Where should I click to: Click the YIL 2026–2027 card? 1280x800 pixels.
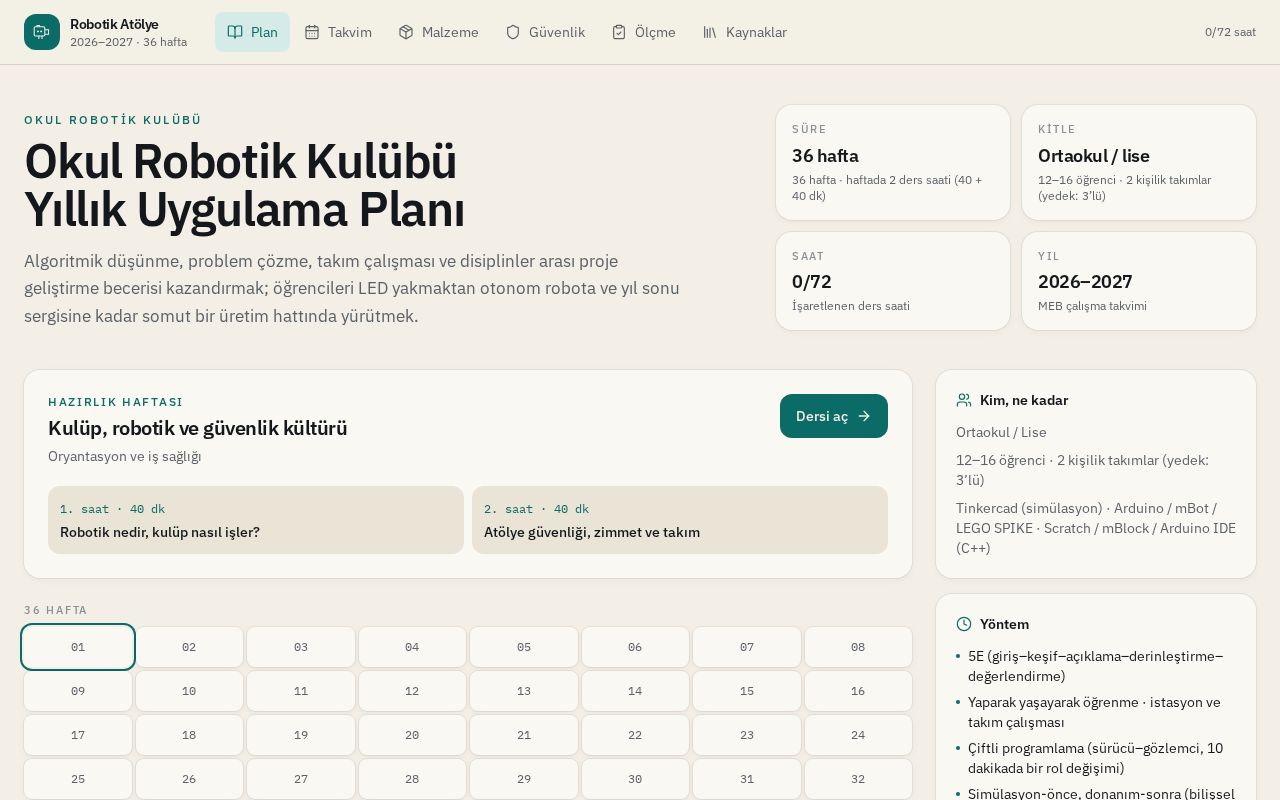point(1139,281)
